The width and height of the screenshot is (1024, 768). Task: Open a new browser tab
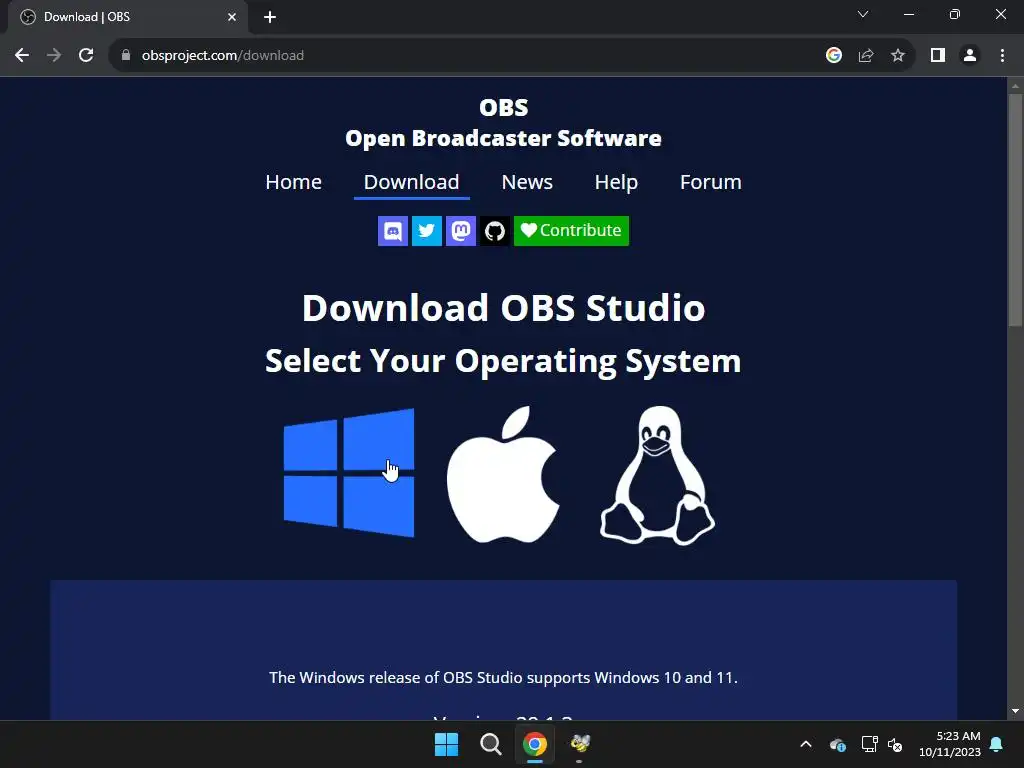click(270, 17)
